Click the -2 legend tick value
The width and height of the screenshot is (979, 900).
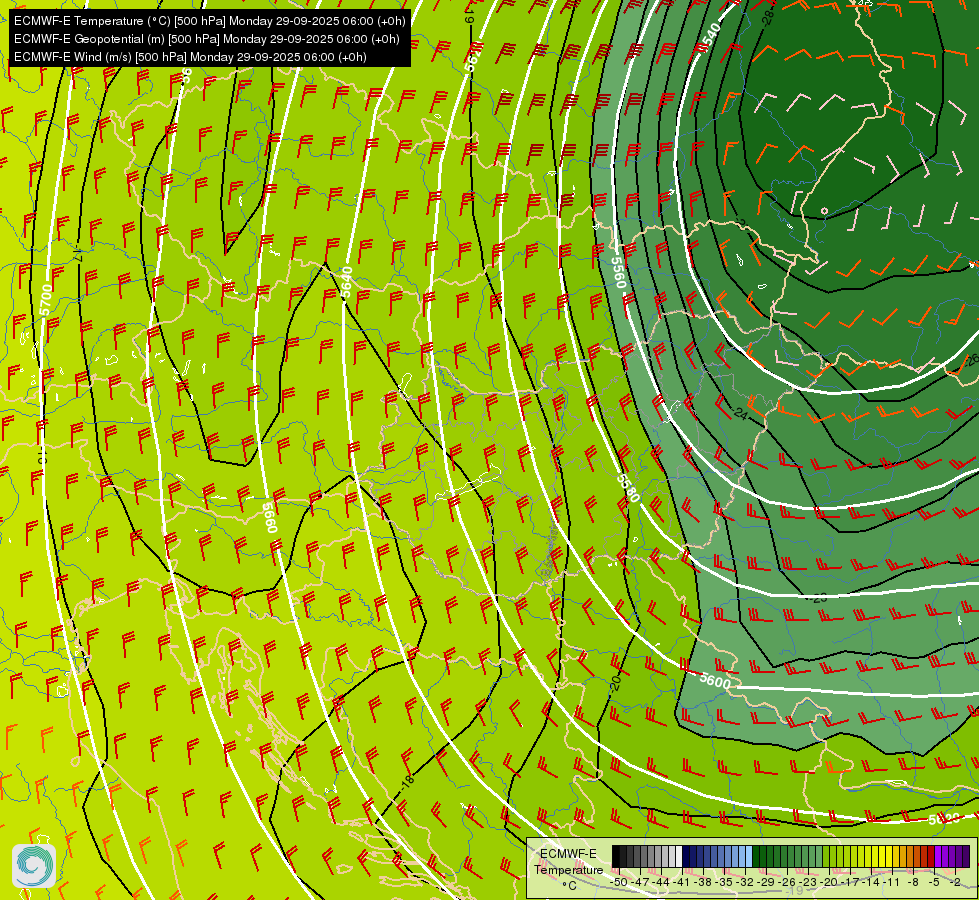tap(955, 882)
